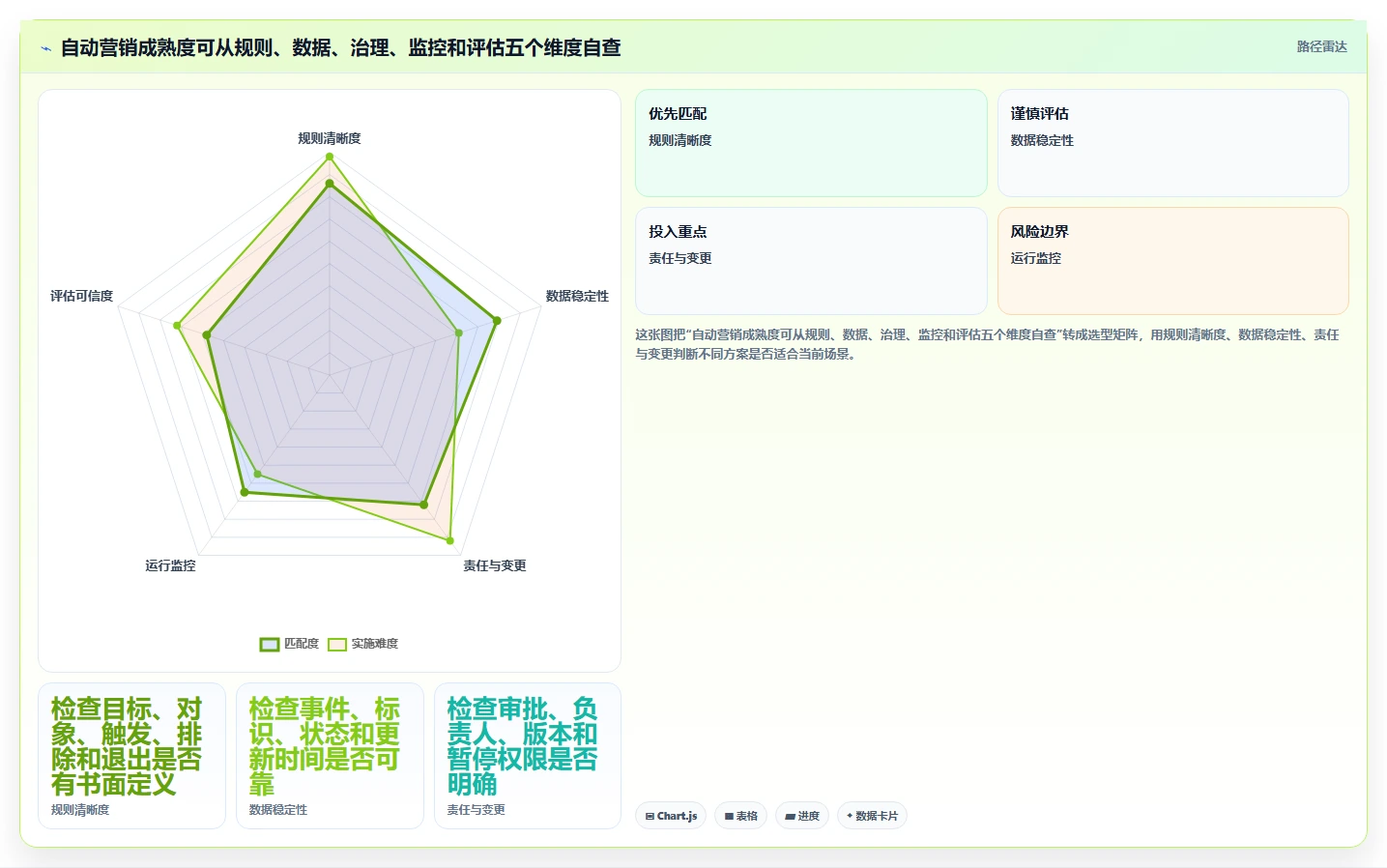Viewport: 1387px width, 868px height.
Task: Click 责任与变更 caption under third bottom card
Action: click(x=476, y=810)
